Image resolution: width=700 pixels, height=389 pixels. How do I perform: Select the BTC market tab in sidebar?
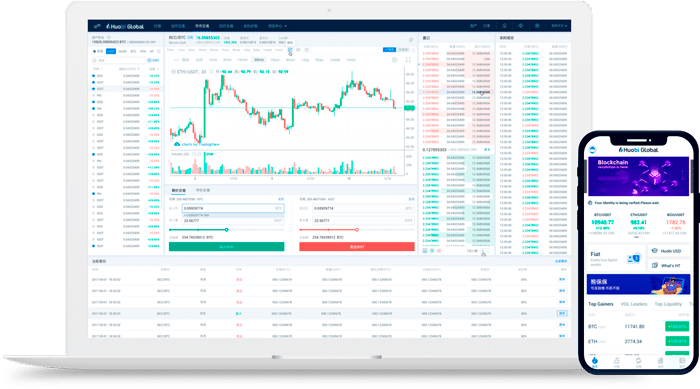tap(133, 51)
